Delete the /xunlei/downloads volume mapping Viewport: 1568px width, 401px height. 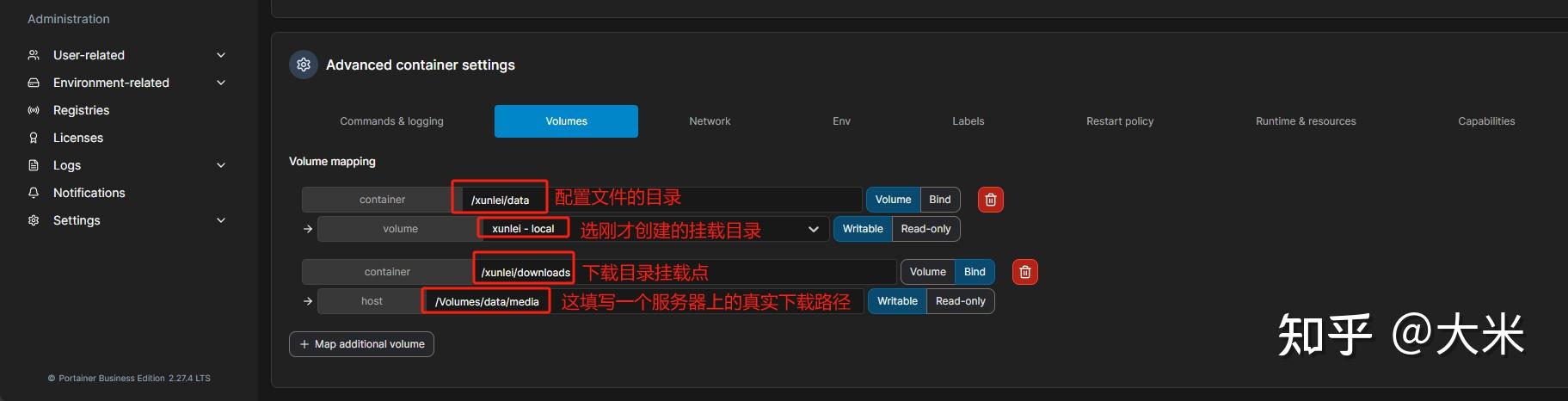[1025, 272]
